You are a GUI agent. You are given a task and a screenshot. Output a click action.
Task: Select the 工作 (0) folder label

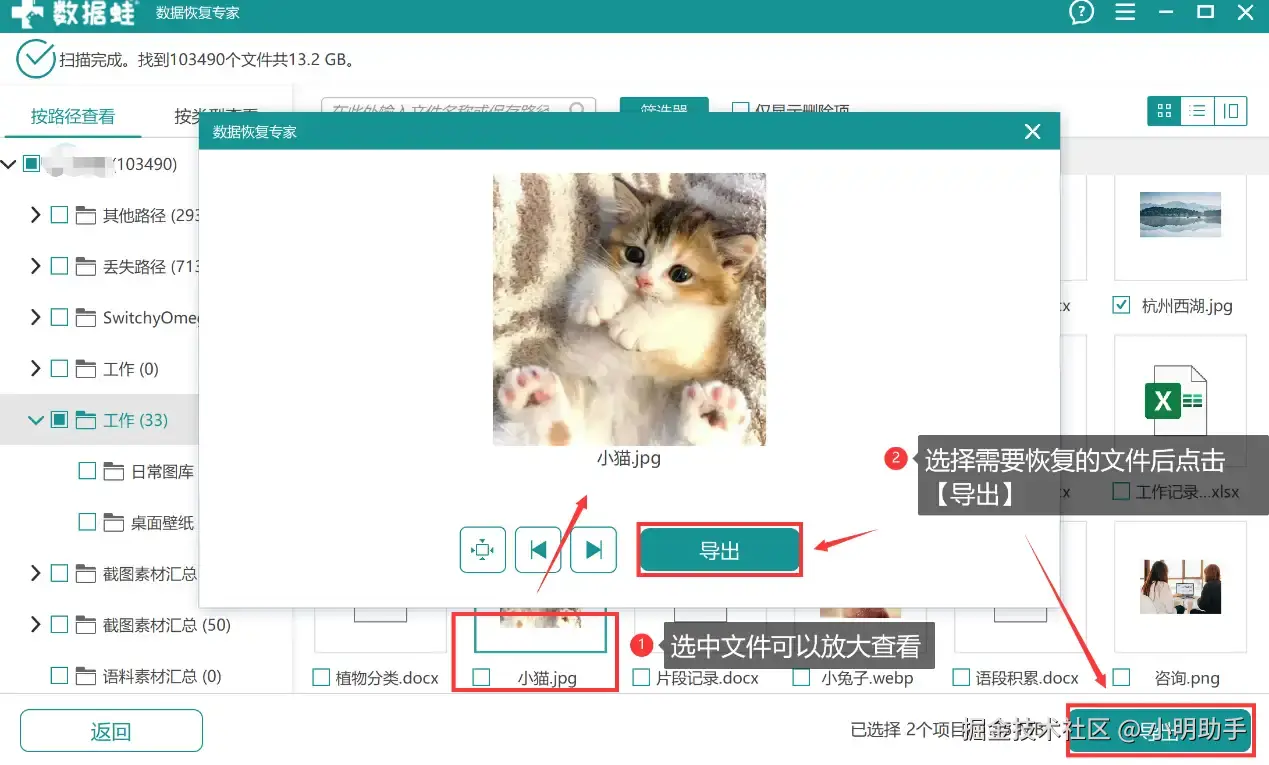(x=131, y=369)
